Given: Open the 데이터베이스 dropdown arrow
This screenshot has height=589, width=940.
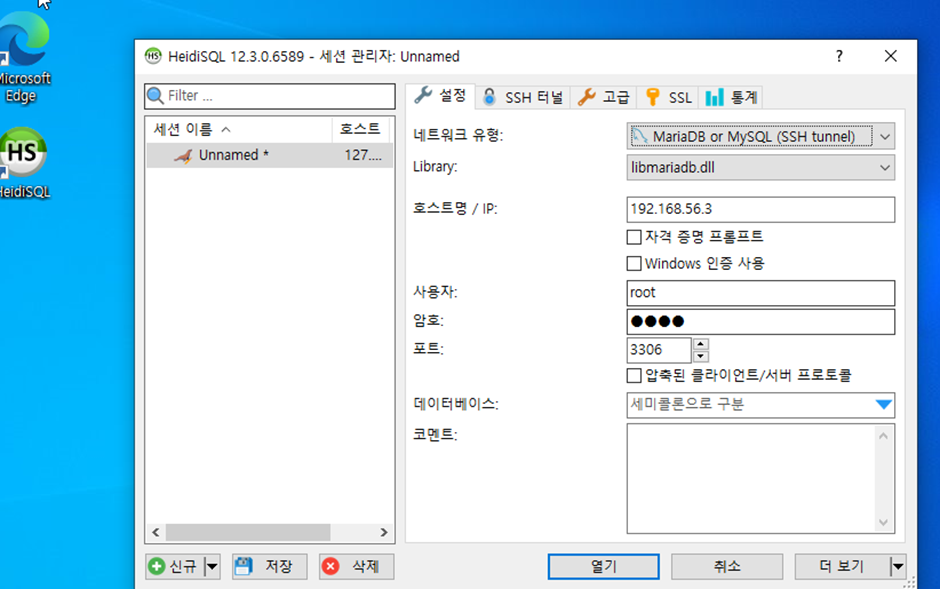Looking at the screenshot, I should point(883,405).
